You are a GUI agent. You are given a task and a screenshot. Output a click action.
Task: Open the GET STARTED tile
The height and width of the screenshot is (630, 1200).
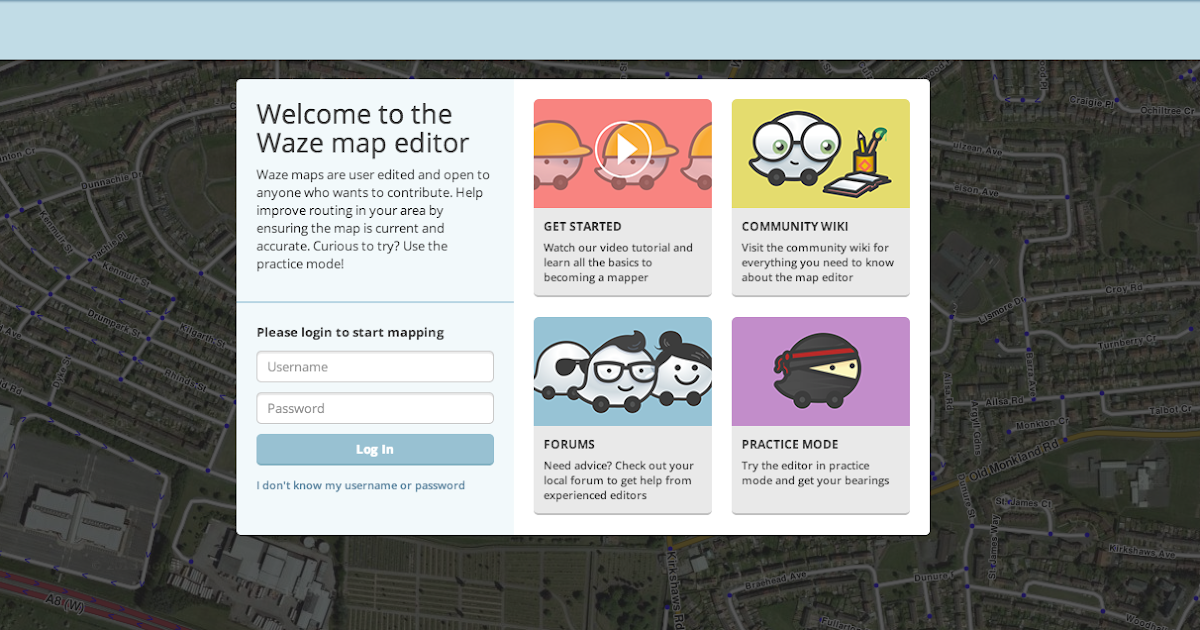coord(622,227)
